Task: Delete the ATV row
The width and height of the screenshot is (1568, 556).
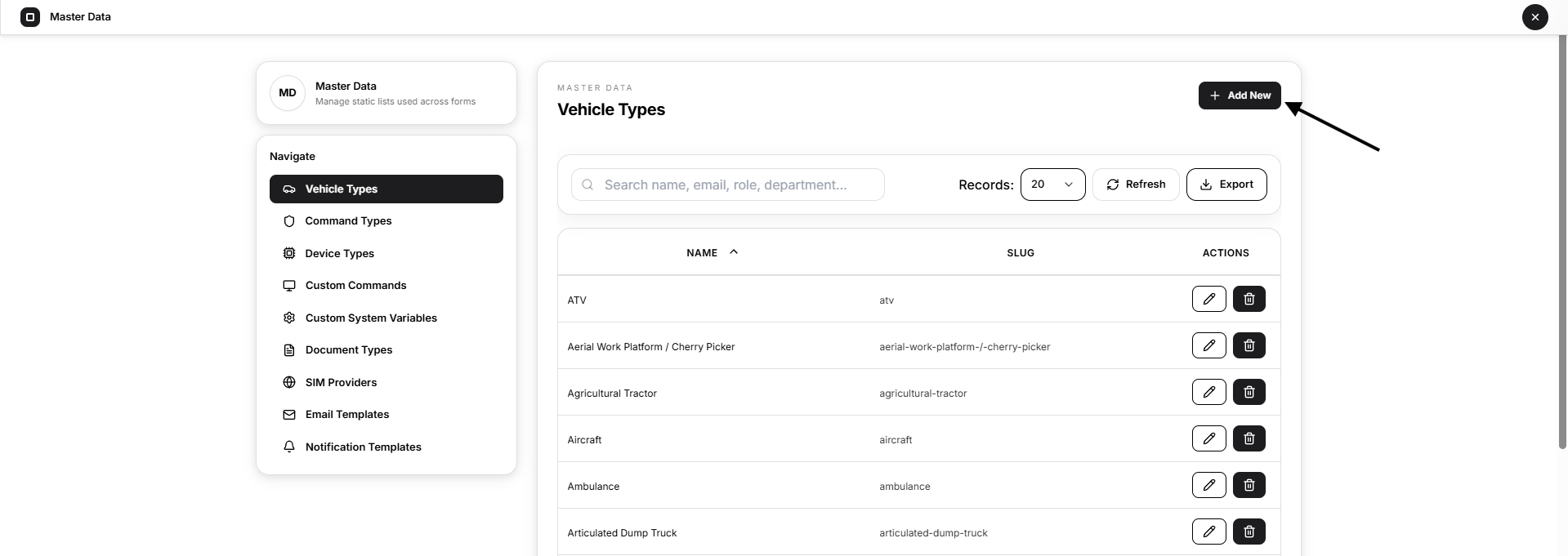Action: [x=1249, y=299]
